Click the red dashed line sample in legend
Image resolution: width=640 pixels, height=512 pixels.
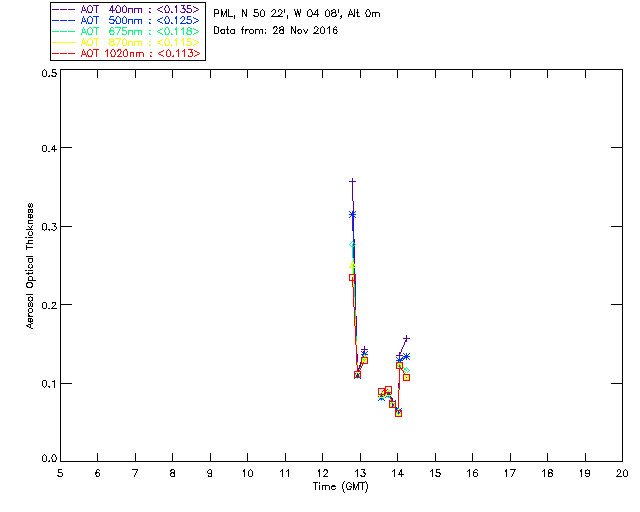(x=64, y=53)
